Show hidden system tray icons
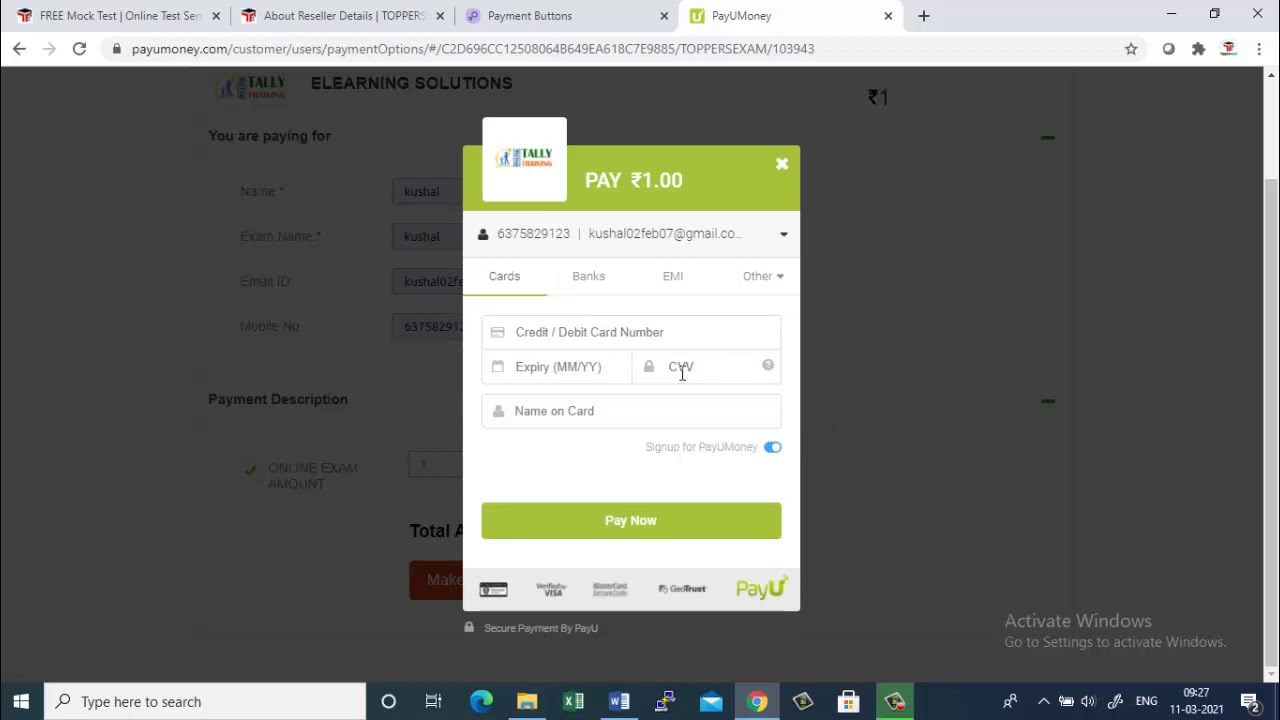 (x=1043, y=702)
